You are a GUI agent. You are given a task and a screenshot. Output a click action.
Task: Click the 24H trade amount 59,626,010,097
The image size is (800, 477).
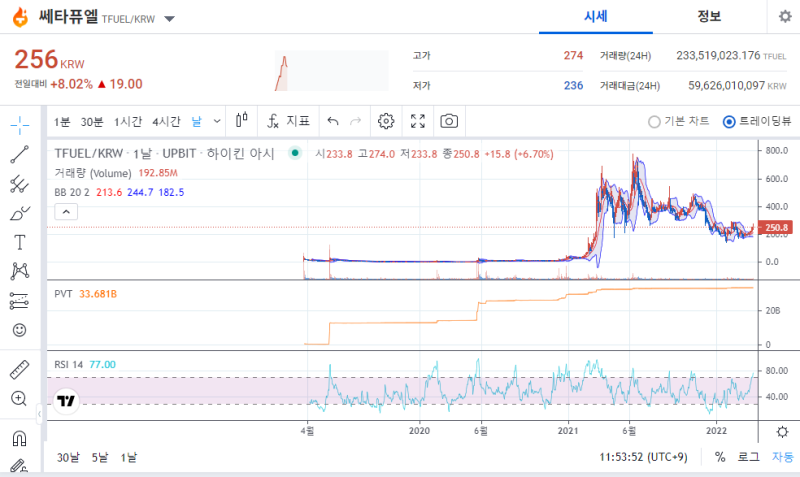[727, 86]
